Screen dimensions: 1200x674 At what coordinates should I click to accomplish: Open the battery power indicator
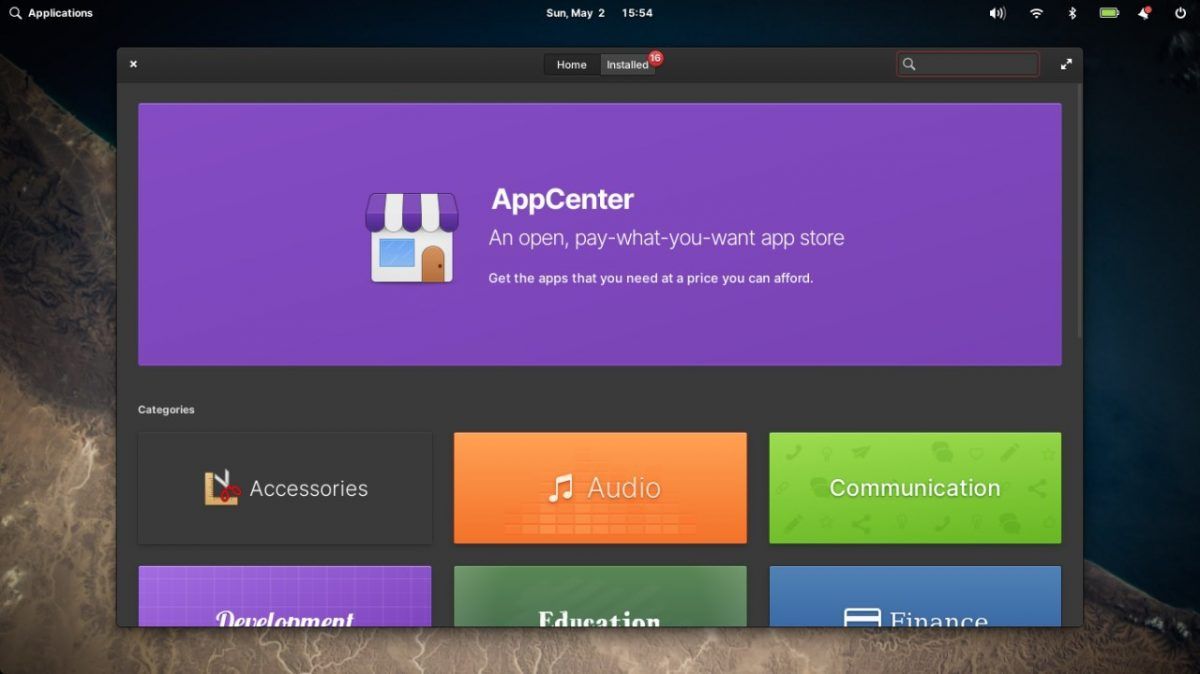[x=1109, y=13]
